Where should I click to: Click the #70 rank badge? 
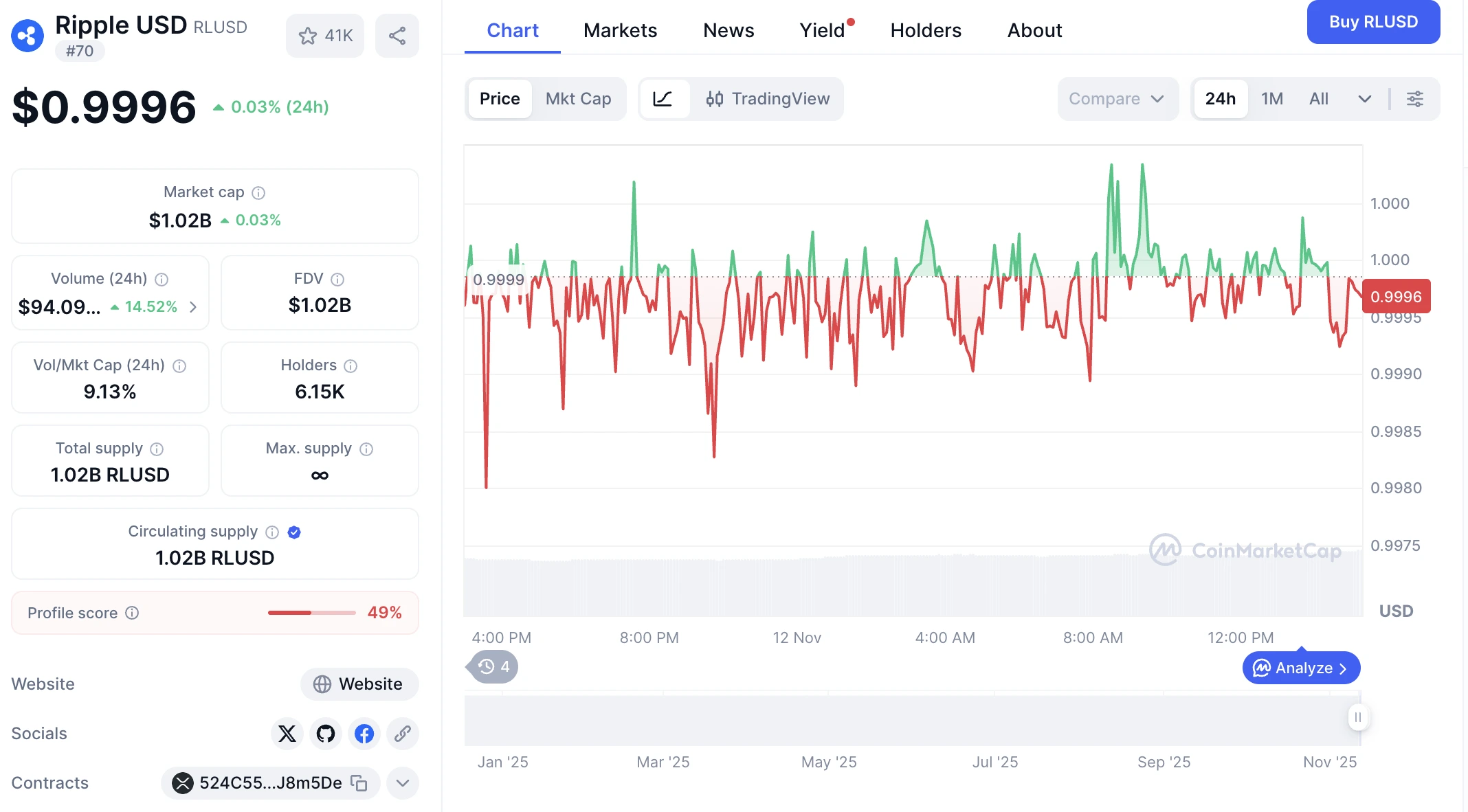click(80, 51)
